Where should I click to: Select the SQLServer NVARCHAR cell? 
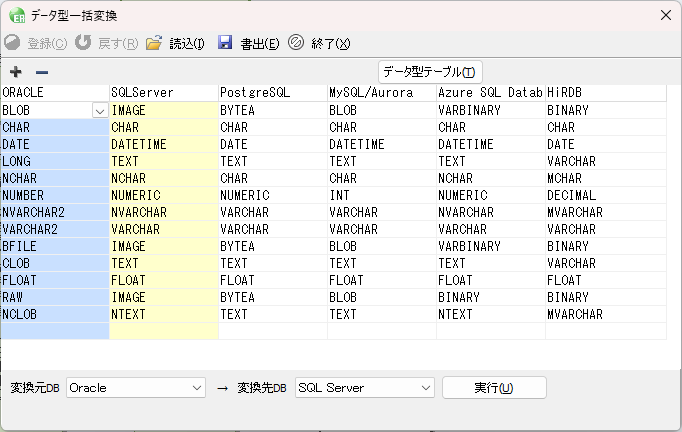(164, 212)
